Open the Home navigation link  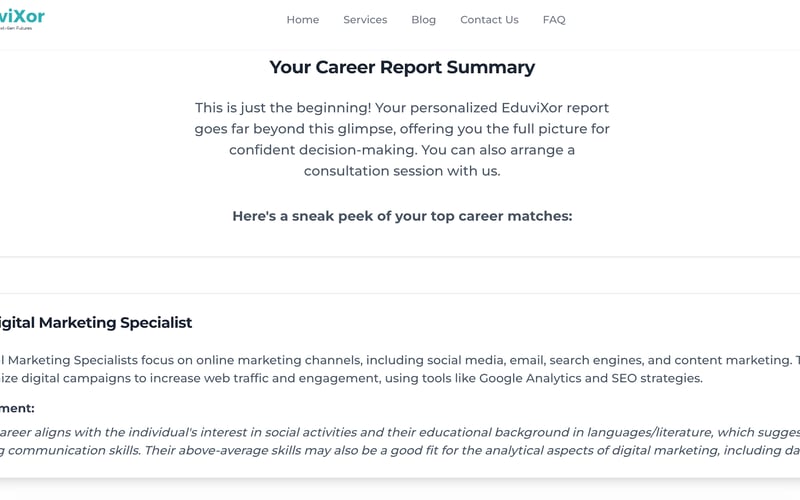click(302, 19)
